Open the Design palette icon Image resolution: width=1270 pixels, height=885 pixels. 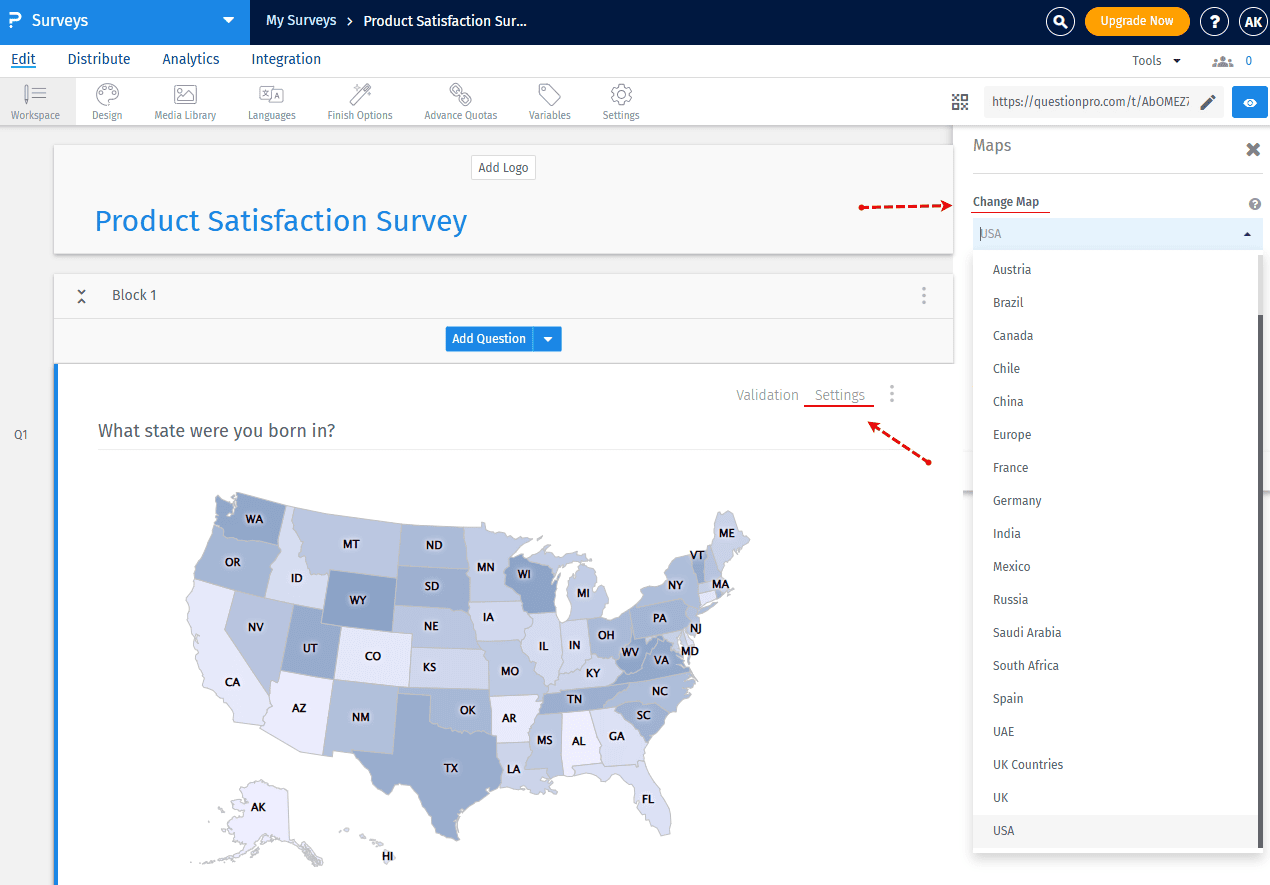click(106, 100)
